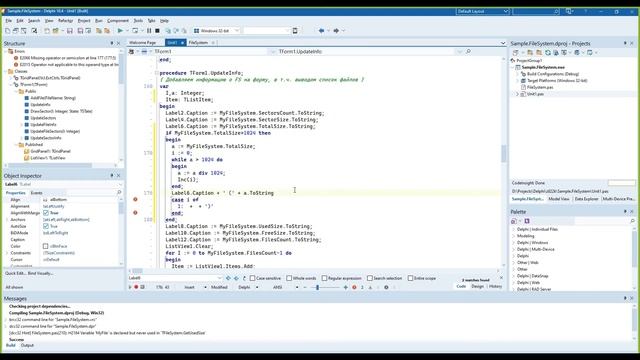Toggle the Case sensitive checkbox
The height and width of the screenshot is (360, 640).
click(252, 278)
